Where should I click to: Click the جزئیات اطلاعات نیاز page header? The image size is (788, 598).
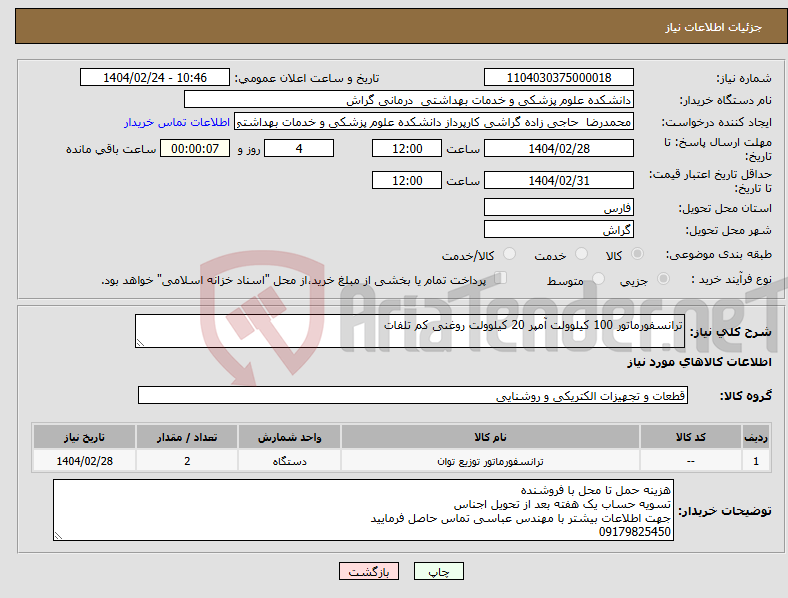(x=714, y=27)
